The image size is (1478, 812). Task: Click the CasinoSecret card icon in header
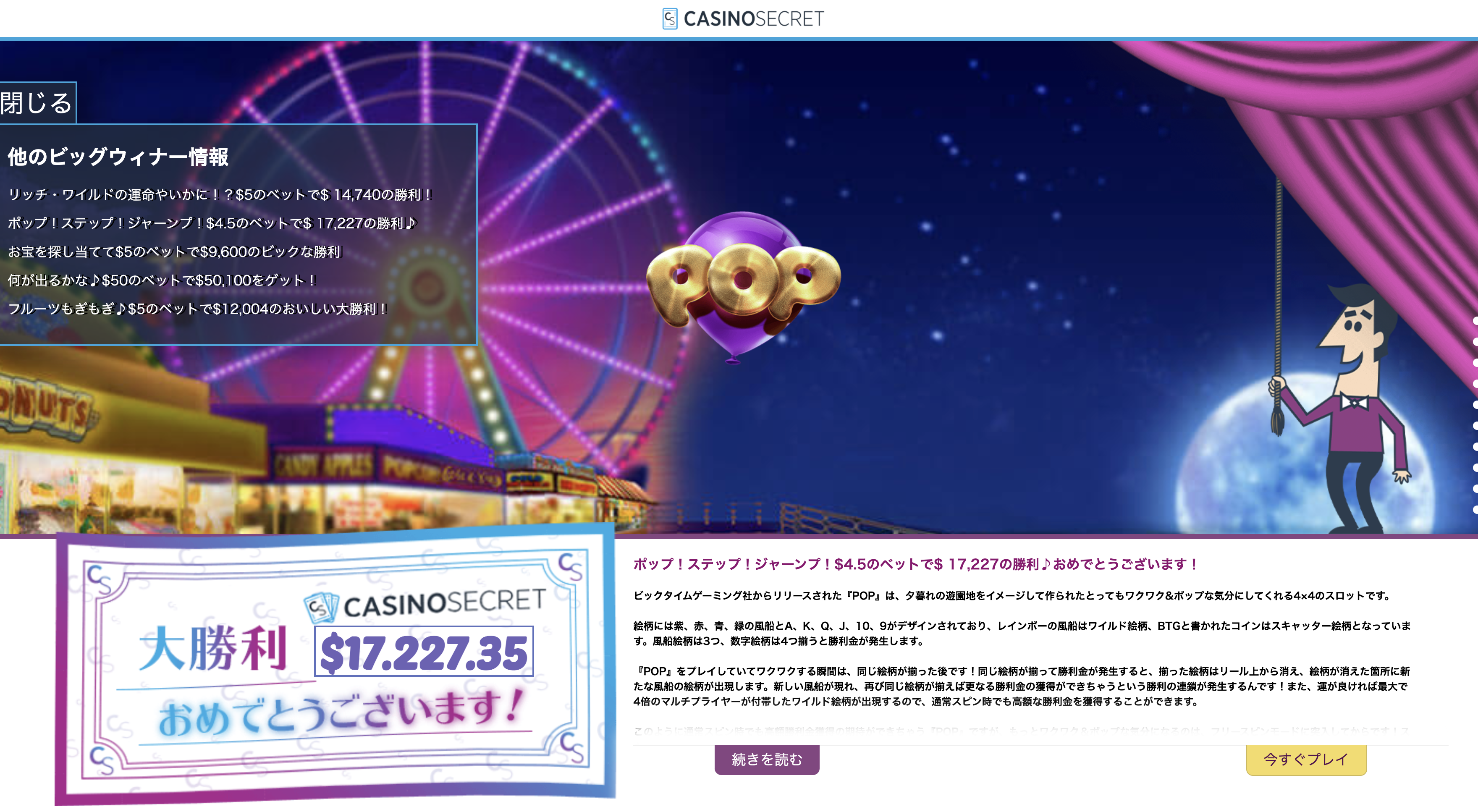pos(670,19)
